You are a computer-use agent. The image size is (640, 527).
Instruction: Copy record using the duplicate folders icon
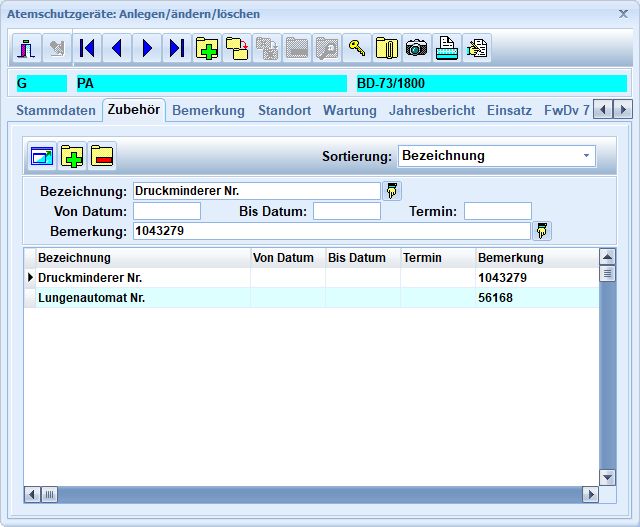[237, 49]
